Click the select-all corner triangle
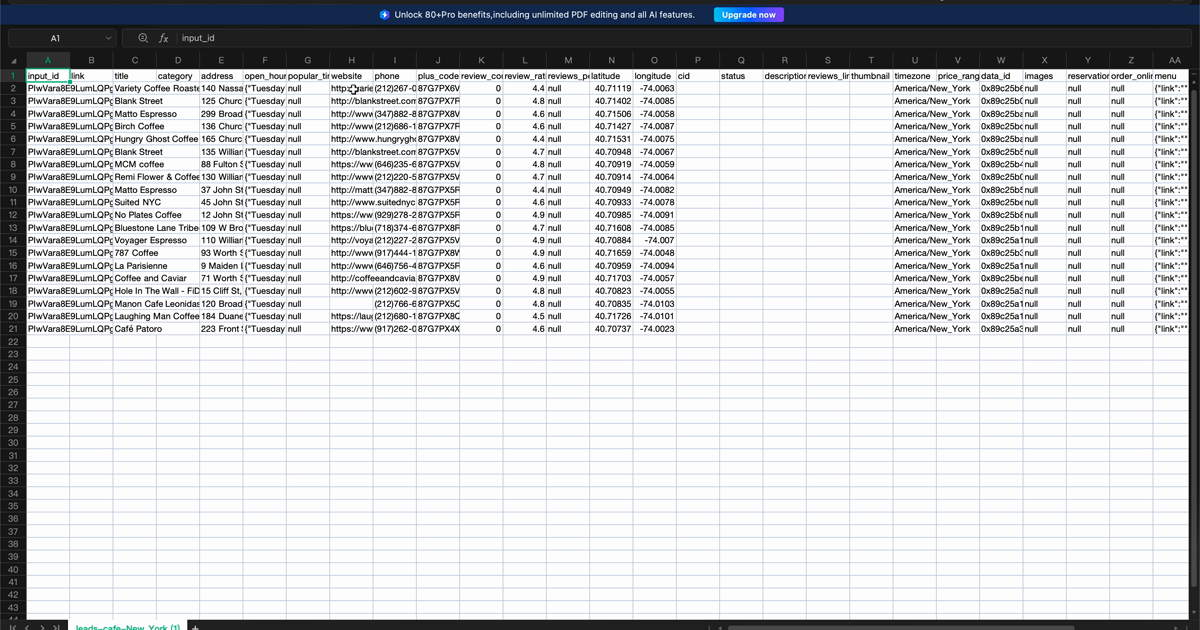 pyautogui.click(x=14, y=62)
